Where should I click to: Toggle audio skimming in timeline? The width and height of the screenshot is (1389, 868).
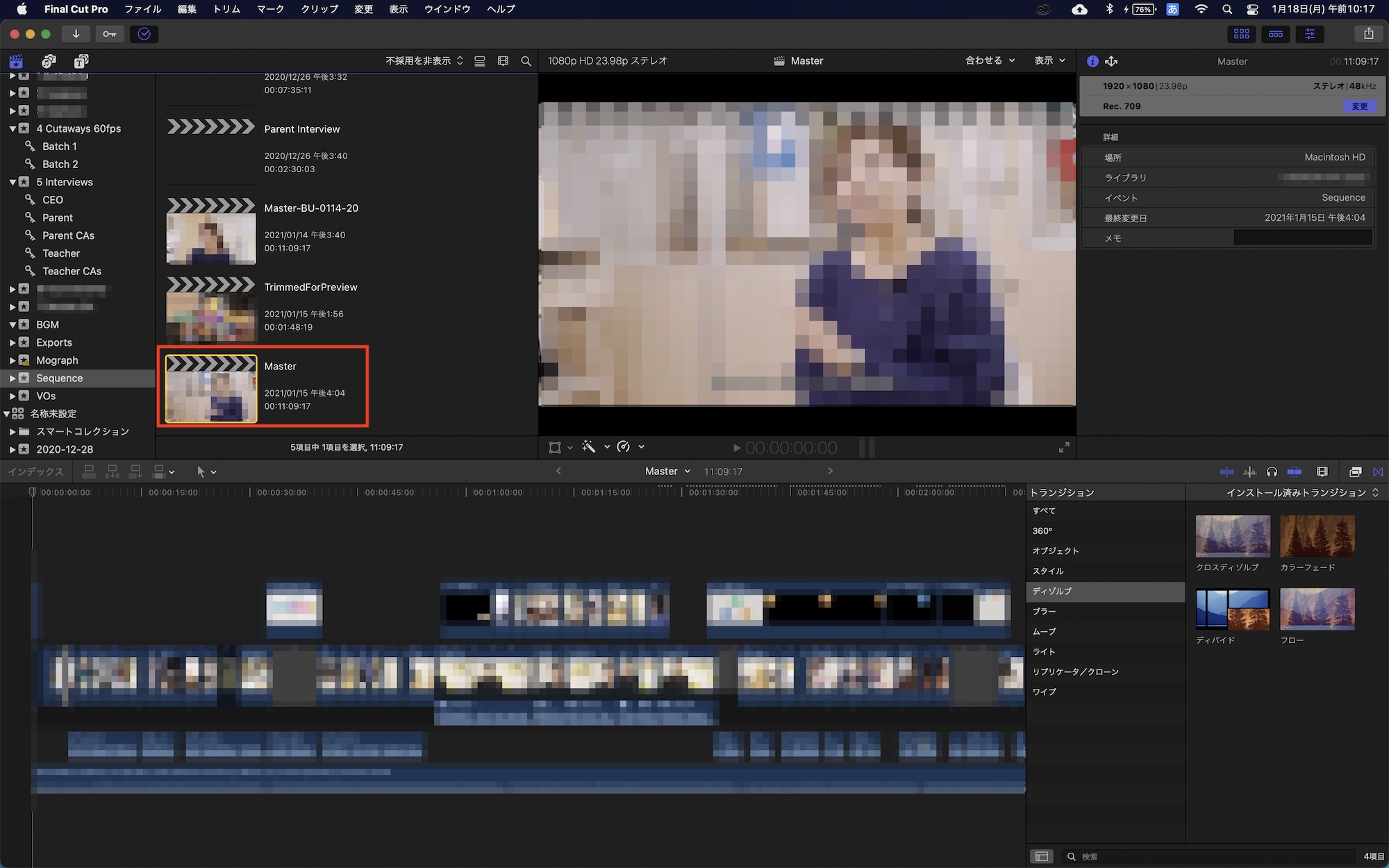(1249, 471)
